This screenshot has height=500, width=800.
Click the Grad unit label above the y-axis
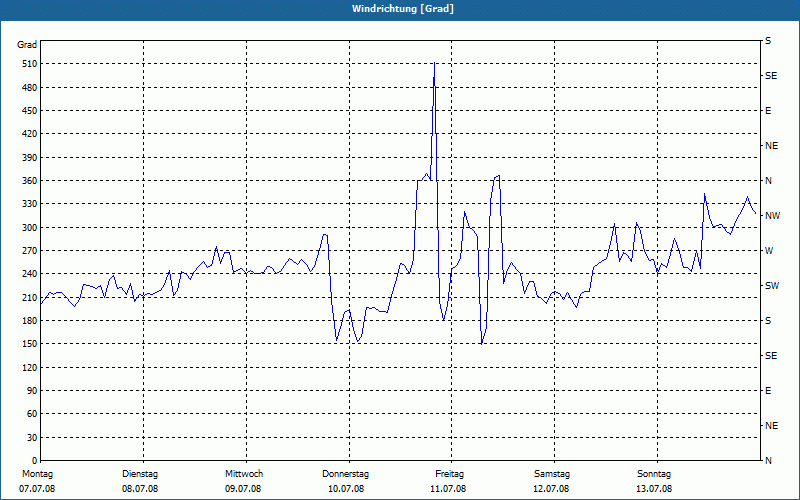(x=27, y=45)
